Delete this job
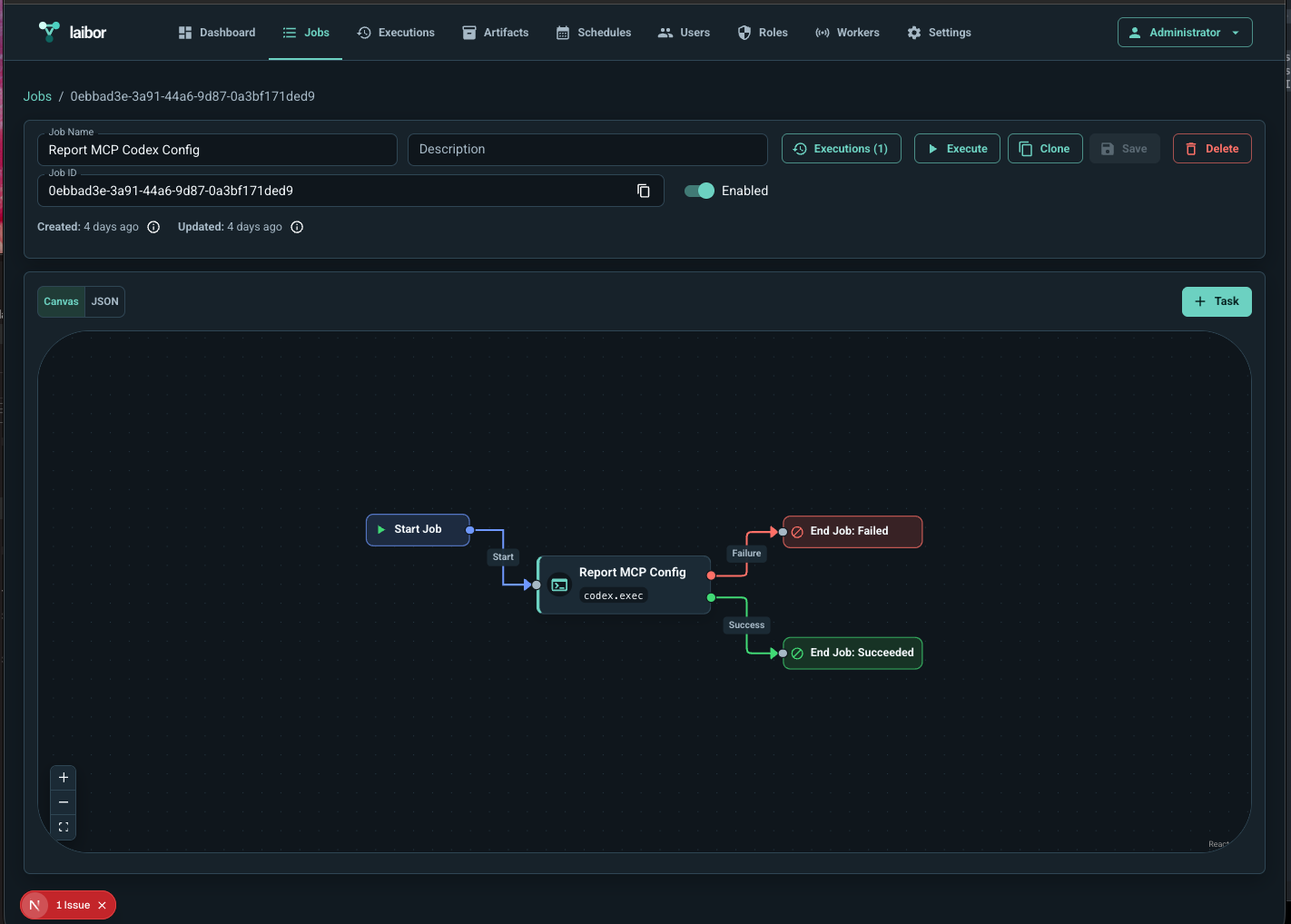Screen dimensions: 1291x924 click(1212, 149)
